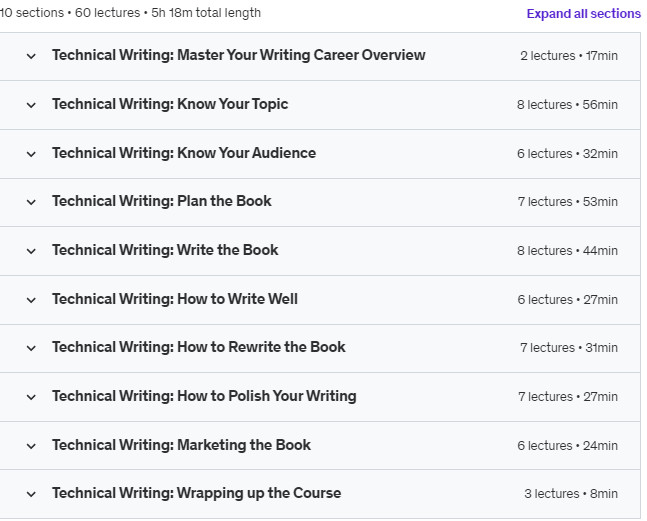Open section title Technical Writing: Write the Book
The height and width of the screenshot is (521, 647).
(x=165, y=250)
